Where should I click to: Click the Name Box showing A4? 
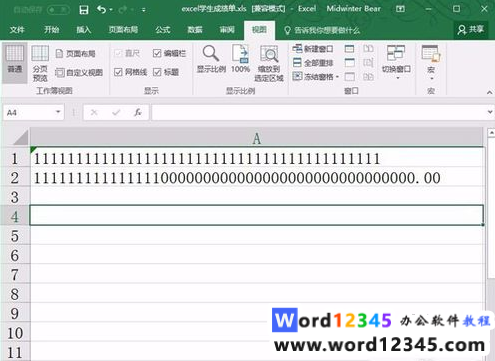pos(29,113)
